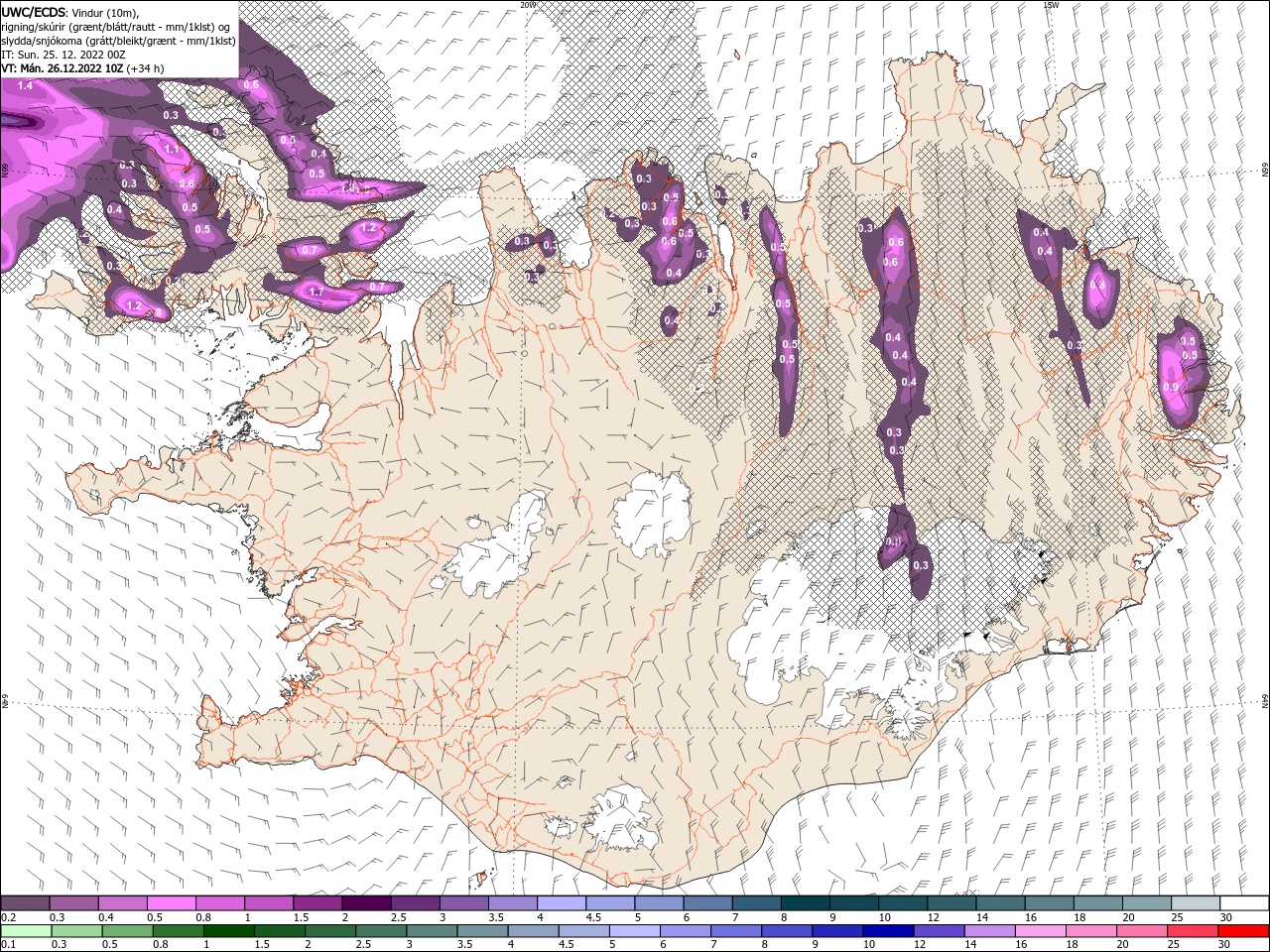Image resolution: width=1270 pixels, height=952 pixels.
Task: Select the 'VT: Mán. 26.12.2022 10Z' valid time
Action: [x=62, y=68]
